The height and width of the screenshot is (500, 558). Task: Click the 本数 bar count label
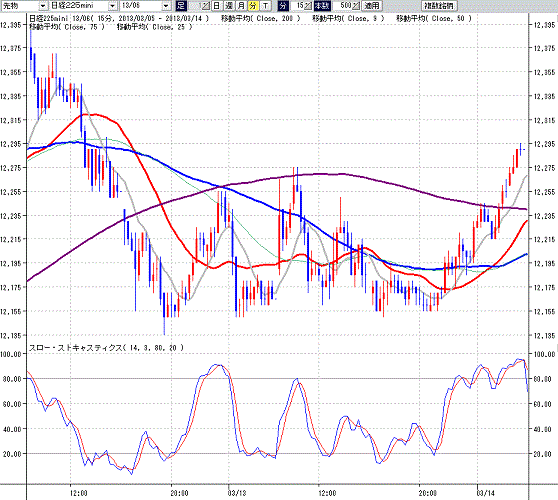[x=322, y=6]
